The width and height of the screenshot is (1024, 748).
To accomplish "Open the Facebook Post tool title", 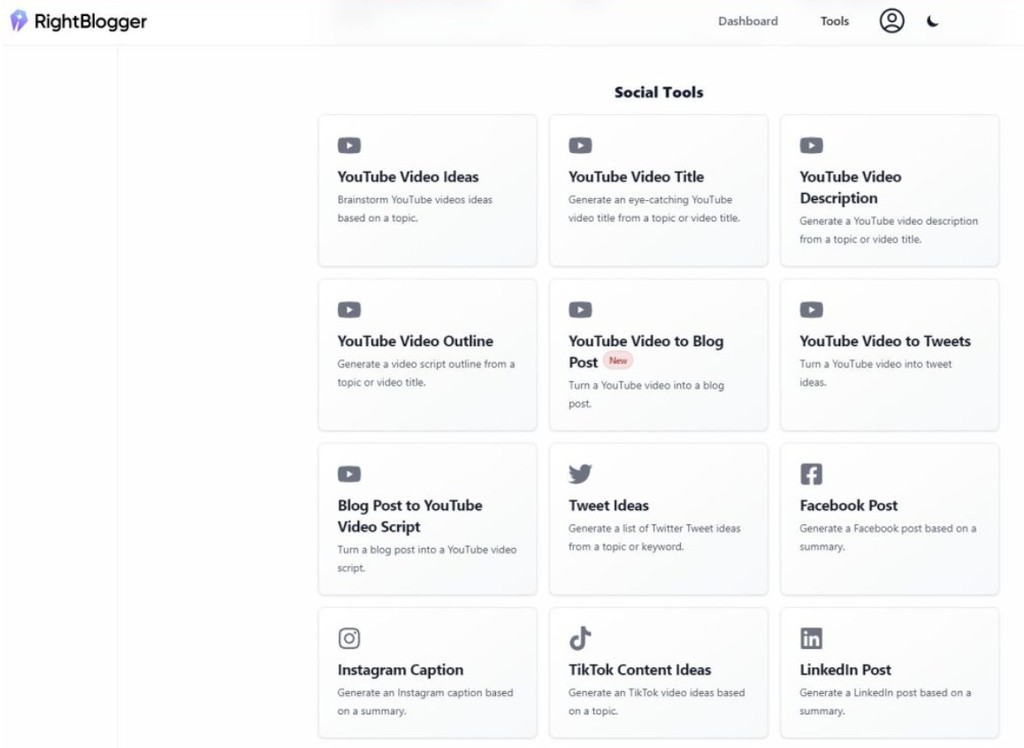I will point(848,506).
